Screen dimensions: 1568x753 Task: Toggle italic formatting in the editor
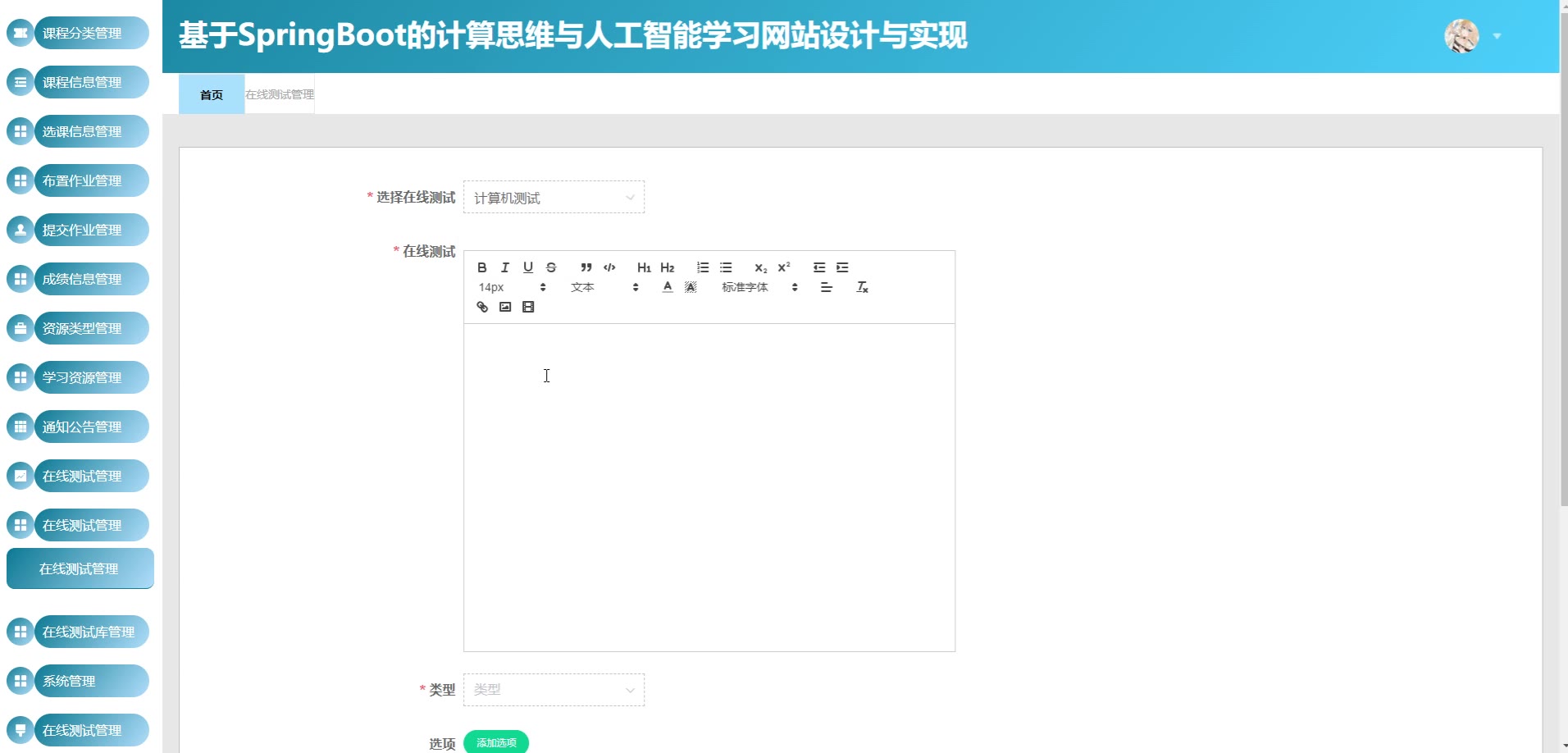505,267
